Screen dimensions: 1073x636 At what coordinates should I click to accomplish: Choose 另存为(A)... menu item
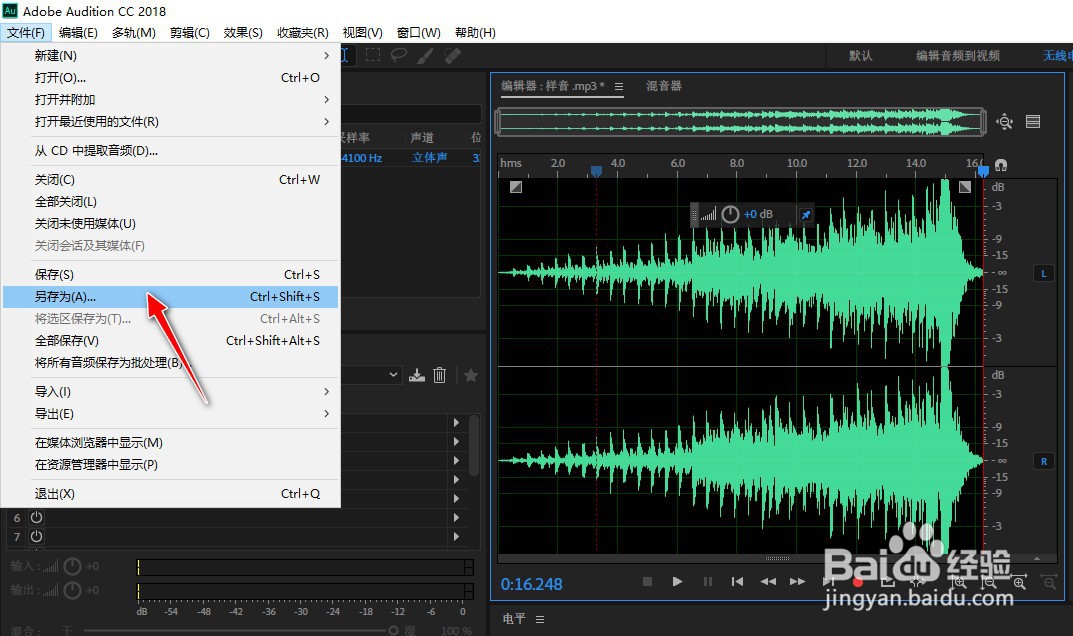(171, 296)
